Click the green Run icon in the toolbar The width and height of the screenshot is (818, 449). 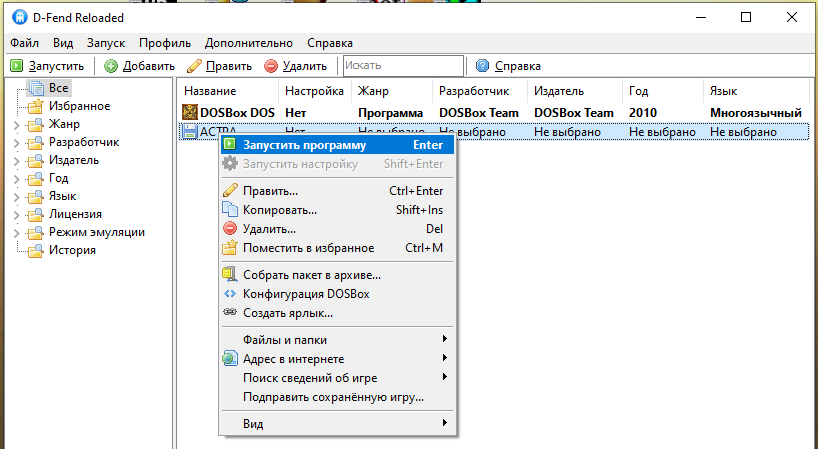17,66
